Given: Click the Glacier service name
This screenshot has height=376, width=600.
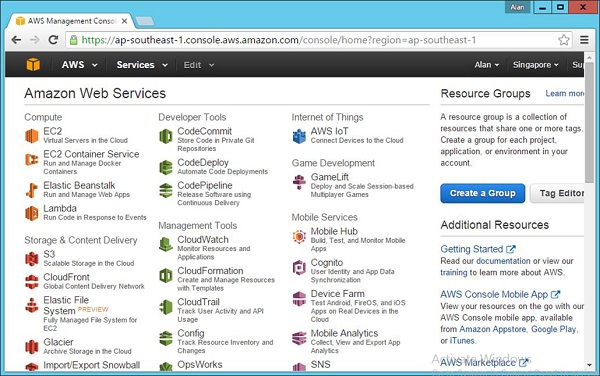Looking at the screenshot, I should [58, 342].
